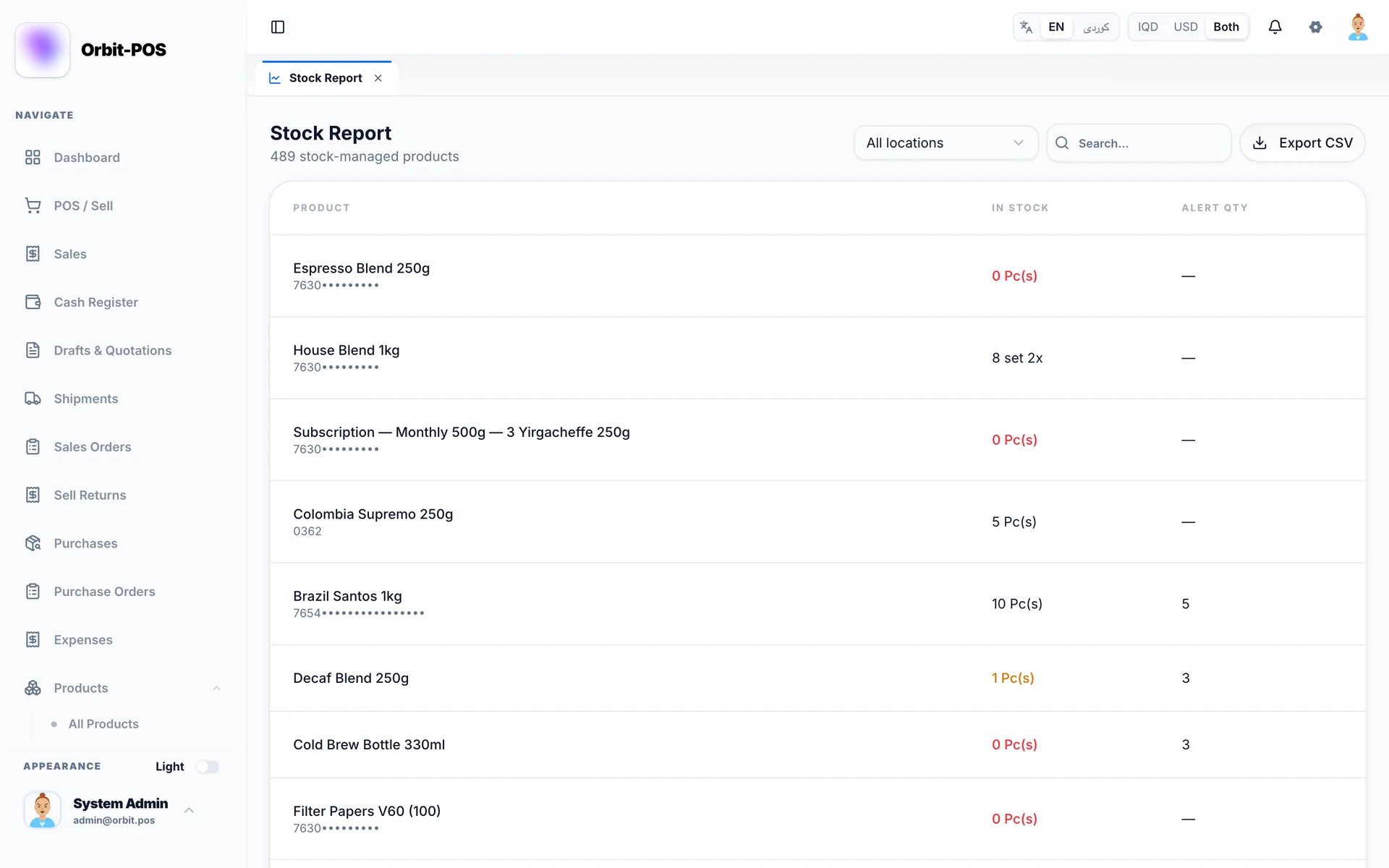
Task: Open POS / Sell page
Action: [x=83, y=205]
